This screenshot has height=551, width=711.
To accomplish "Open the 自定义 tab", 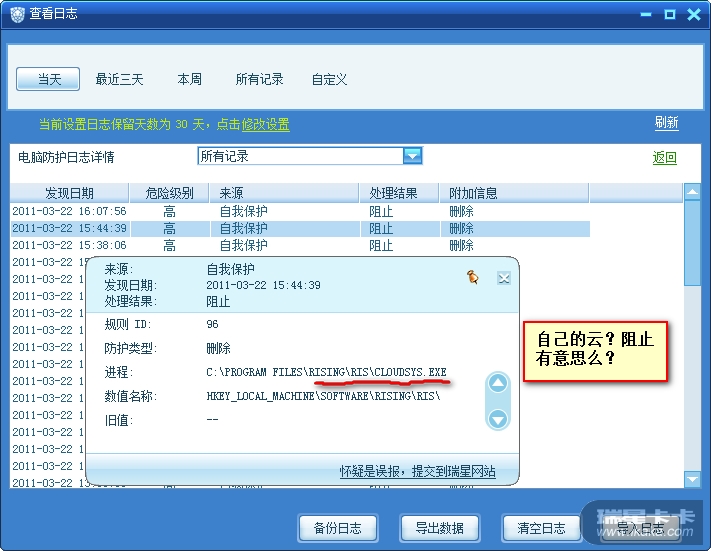I will [x=329, y=79].
